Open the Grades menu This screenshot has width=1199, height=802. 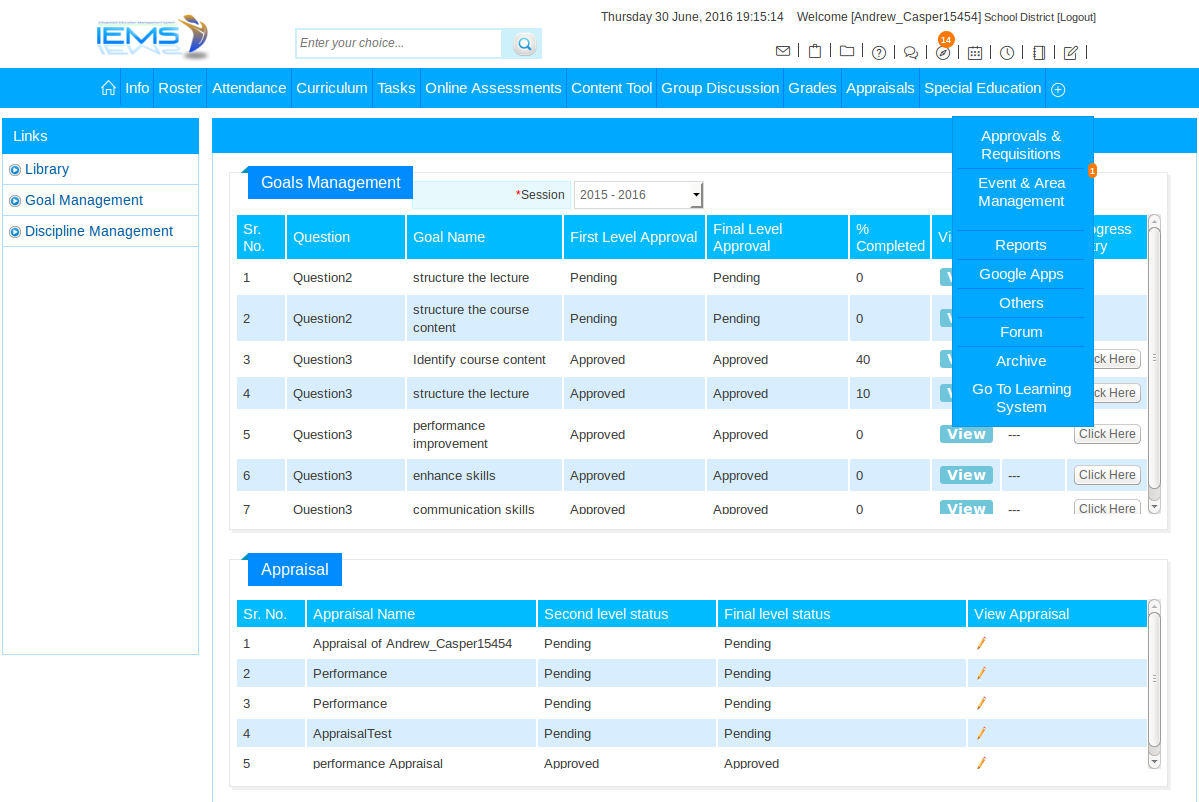(812, 88)
